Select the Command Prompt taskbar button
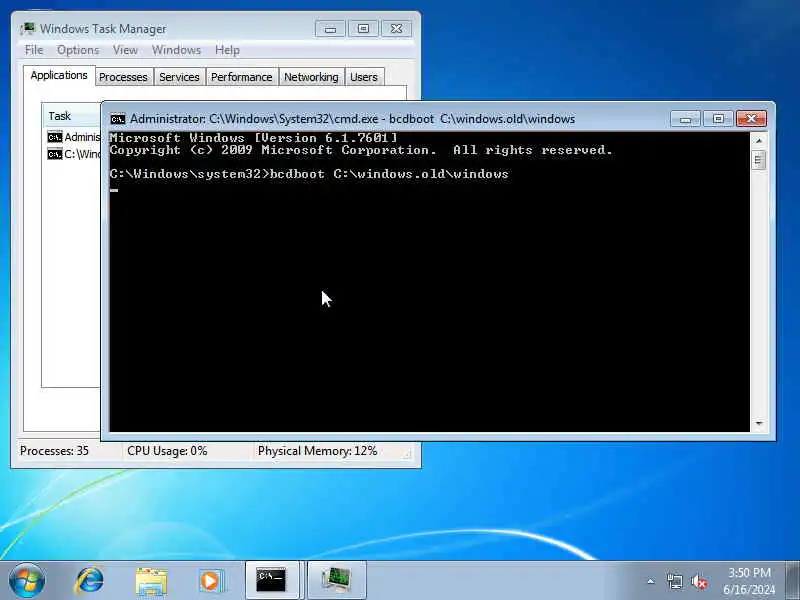 pyautogui.click(x=274, y=580)
